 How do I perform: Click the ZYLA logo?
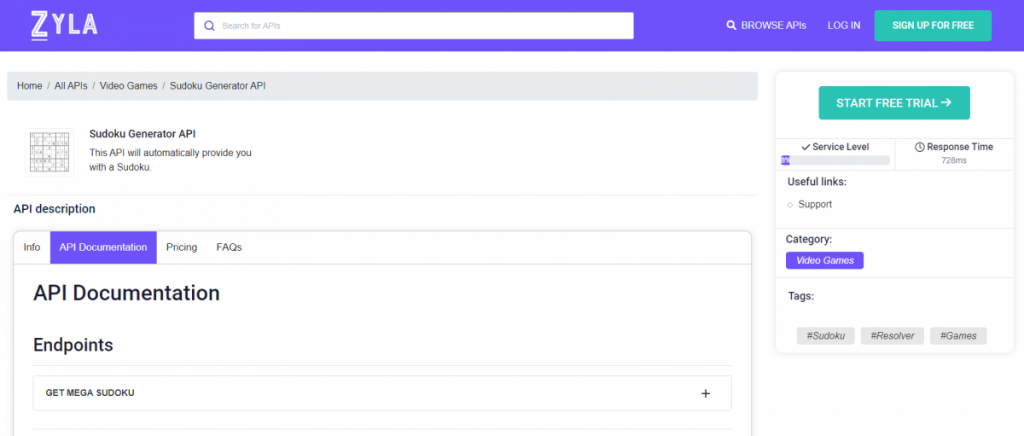[64, 25]
